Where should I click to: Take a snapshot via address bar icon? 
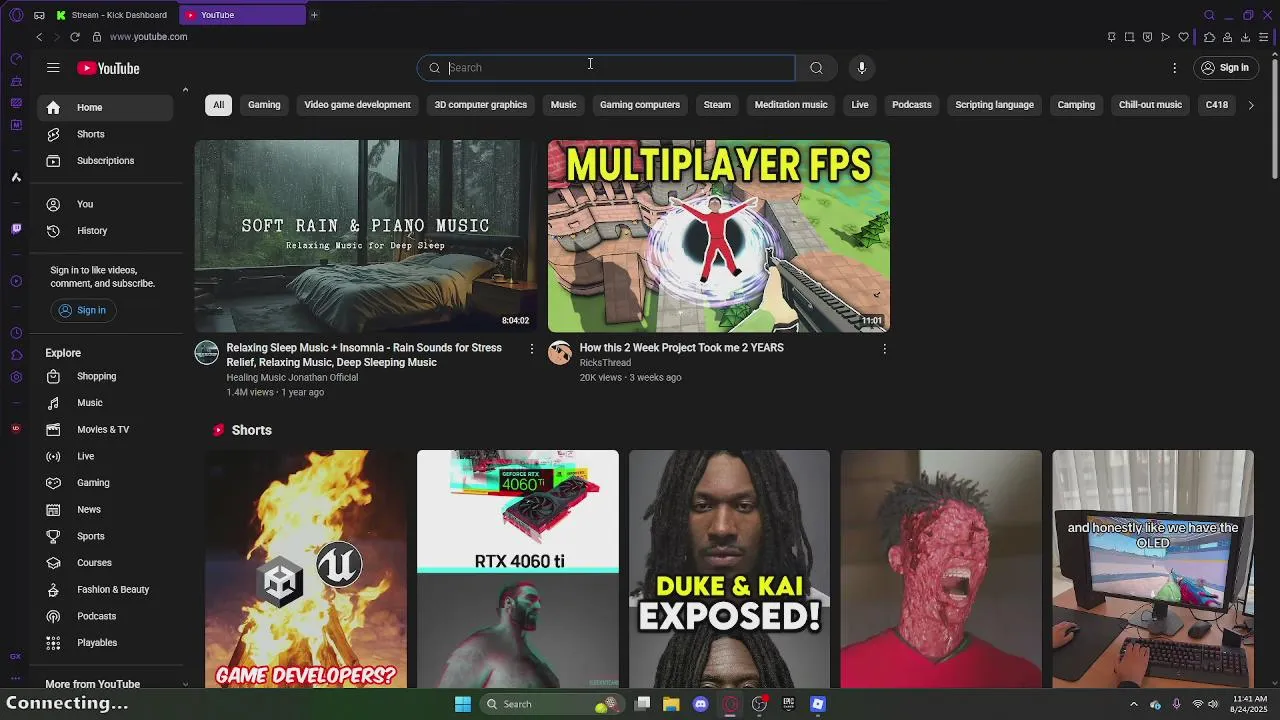pyautogui.click(x=1129, y=37)
